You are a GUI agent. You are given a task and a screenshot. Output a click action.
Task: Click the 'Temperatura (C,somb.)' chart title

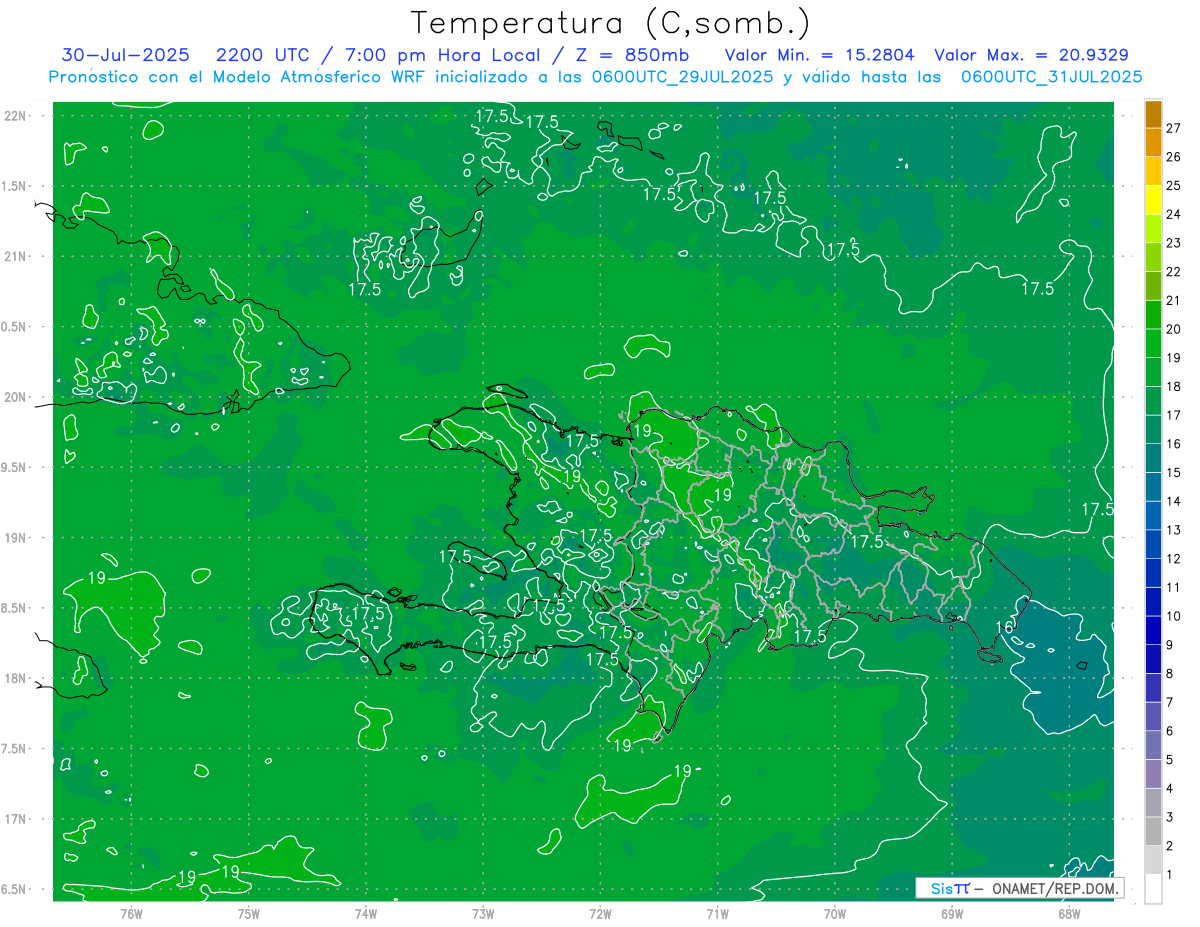tap(611, 24)
